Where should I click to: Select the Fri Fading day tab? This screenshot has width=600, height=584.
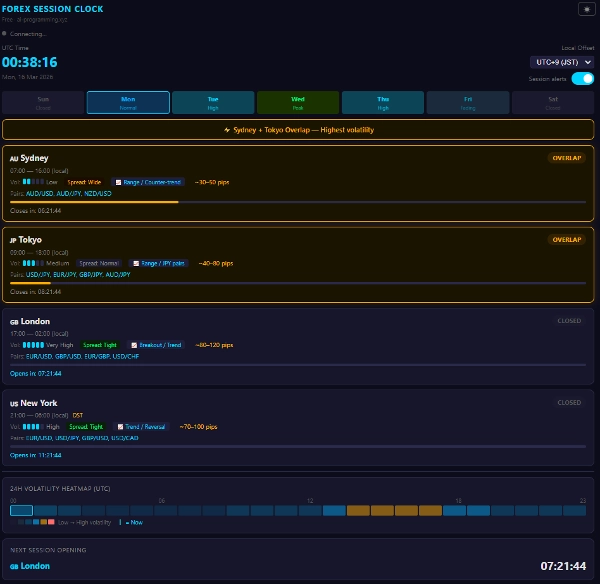[468, 103]
